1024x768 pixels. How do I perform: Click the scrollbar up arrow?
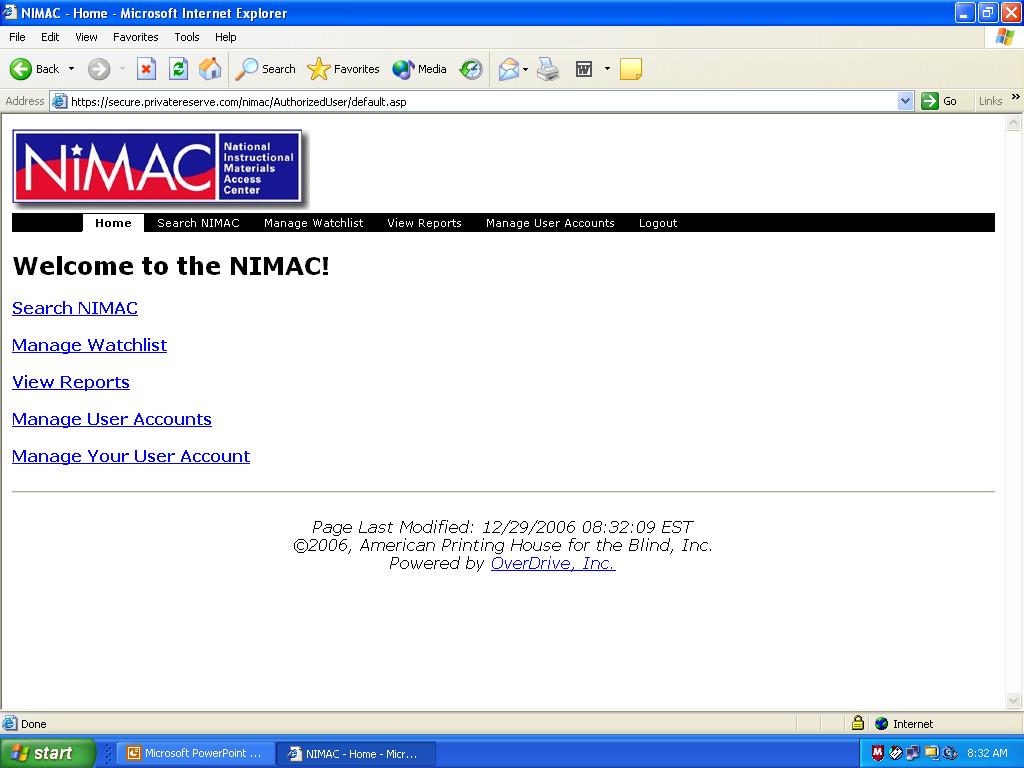click(1014, 122)
